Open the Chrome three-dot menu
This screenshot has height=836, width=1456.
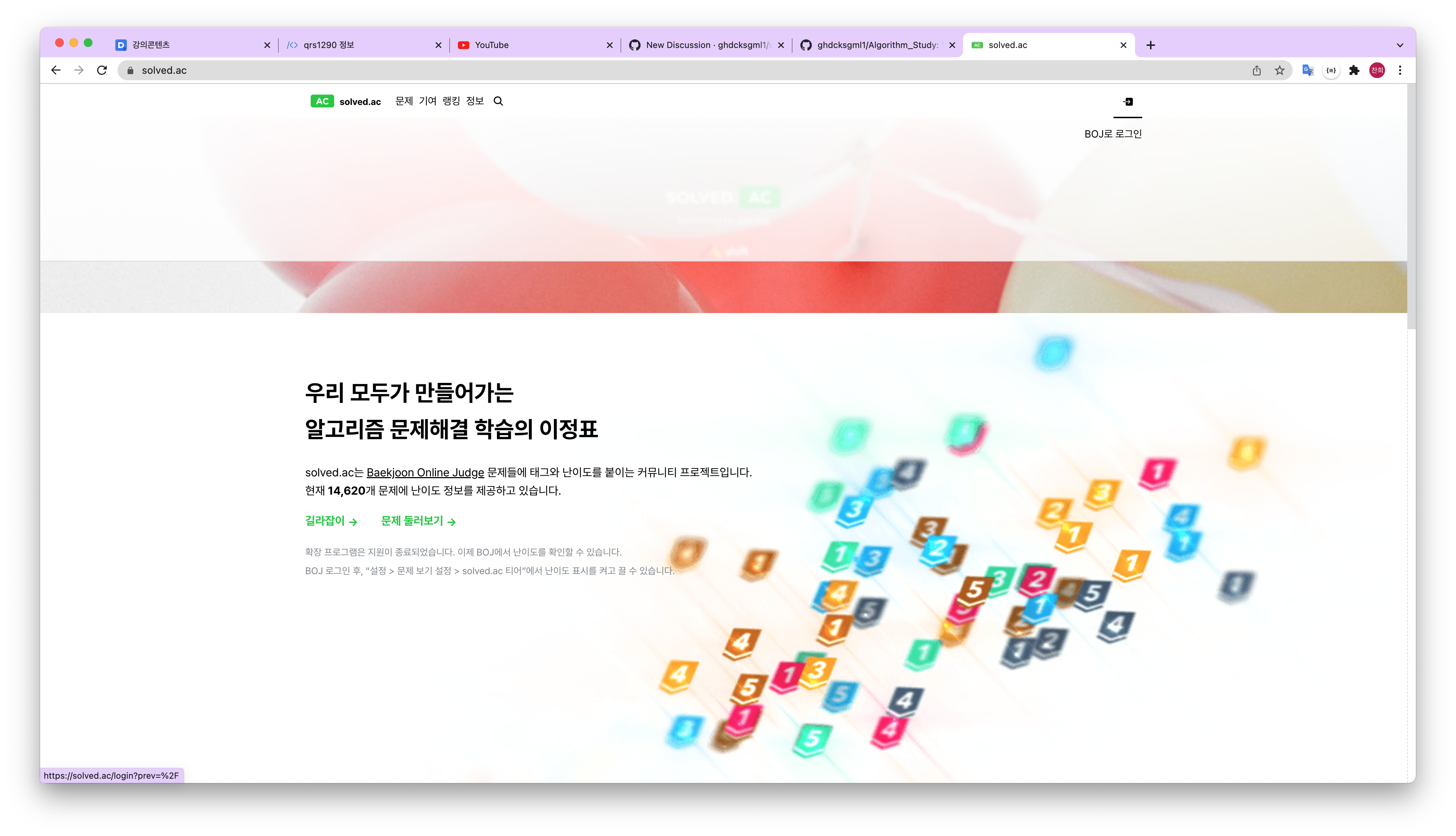1400,70
